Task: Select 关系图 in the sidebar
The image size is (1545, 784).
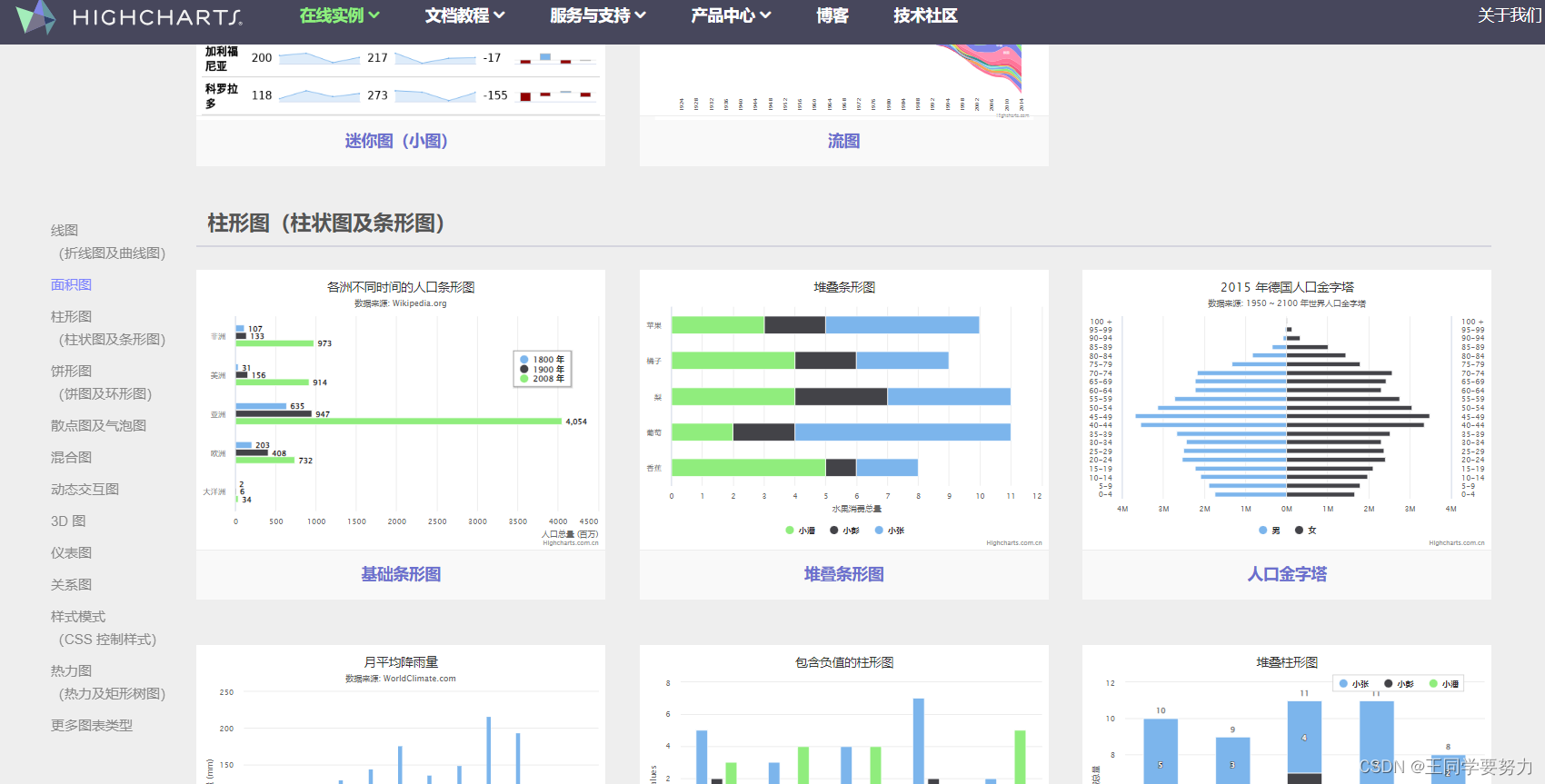Action: [x=71, y=584]
